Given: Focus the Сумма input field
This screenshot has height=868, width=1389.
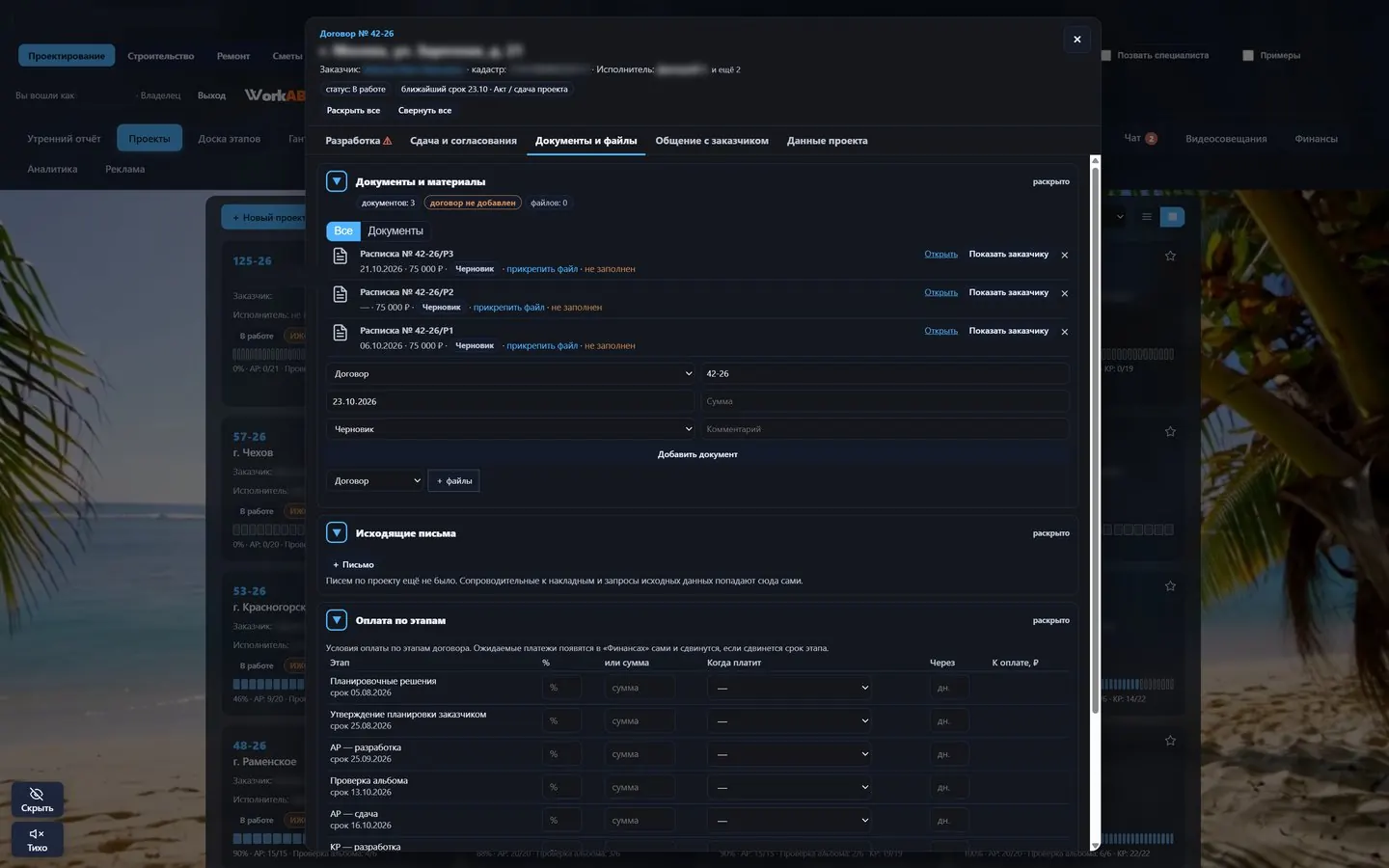Looking at the screenshot, I should pos(885,401).
